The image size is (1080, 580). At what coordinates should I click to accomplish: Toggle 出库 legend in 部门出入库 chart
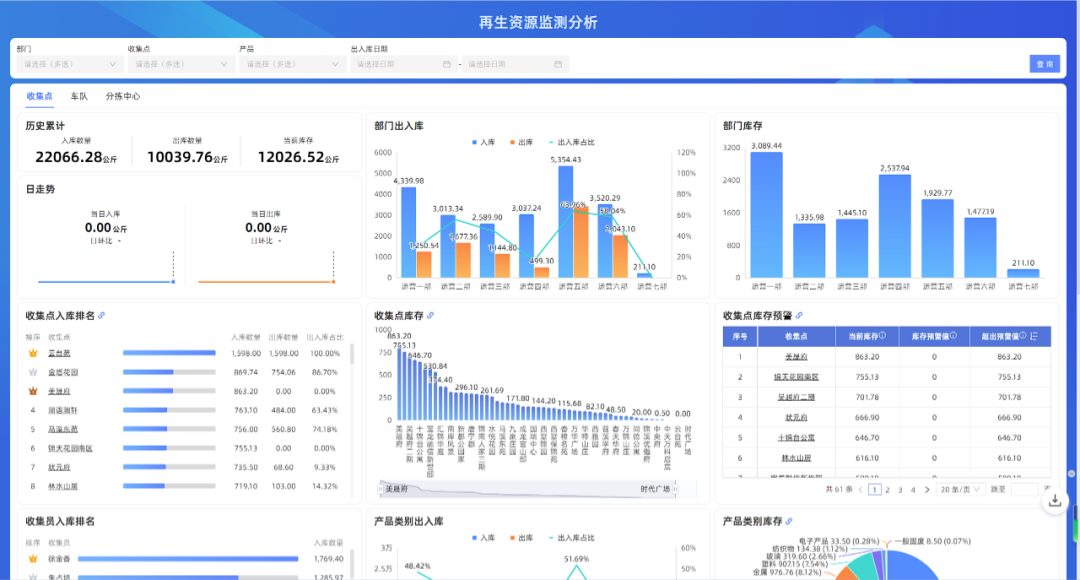[x=521, y=143]
